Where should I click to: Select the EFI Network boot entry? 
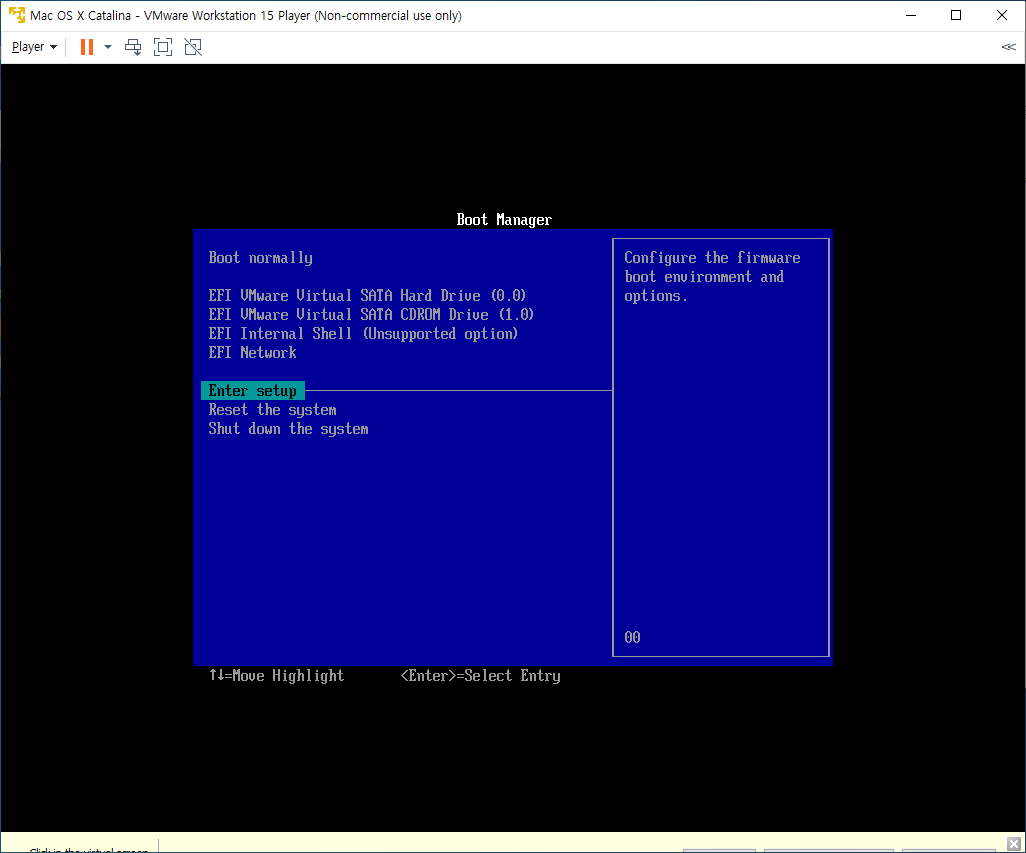[x=253, y=353]
